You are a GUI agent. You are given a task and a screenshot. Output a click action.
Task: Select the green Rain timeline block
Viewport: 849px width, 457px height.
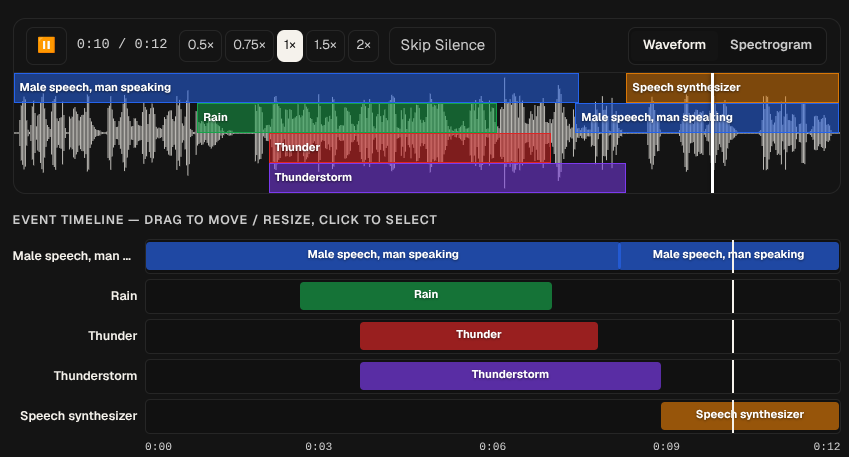(x=426, y=296)
